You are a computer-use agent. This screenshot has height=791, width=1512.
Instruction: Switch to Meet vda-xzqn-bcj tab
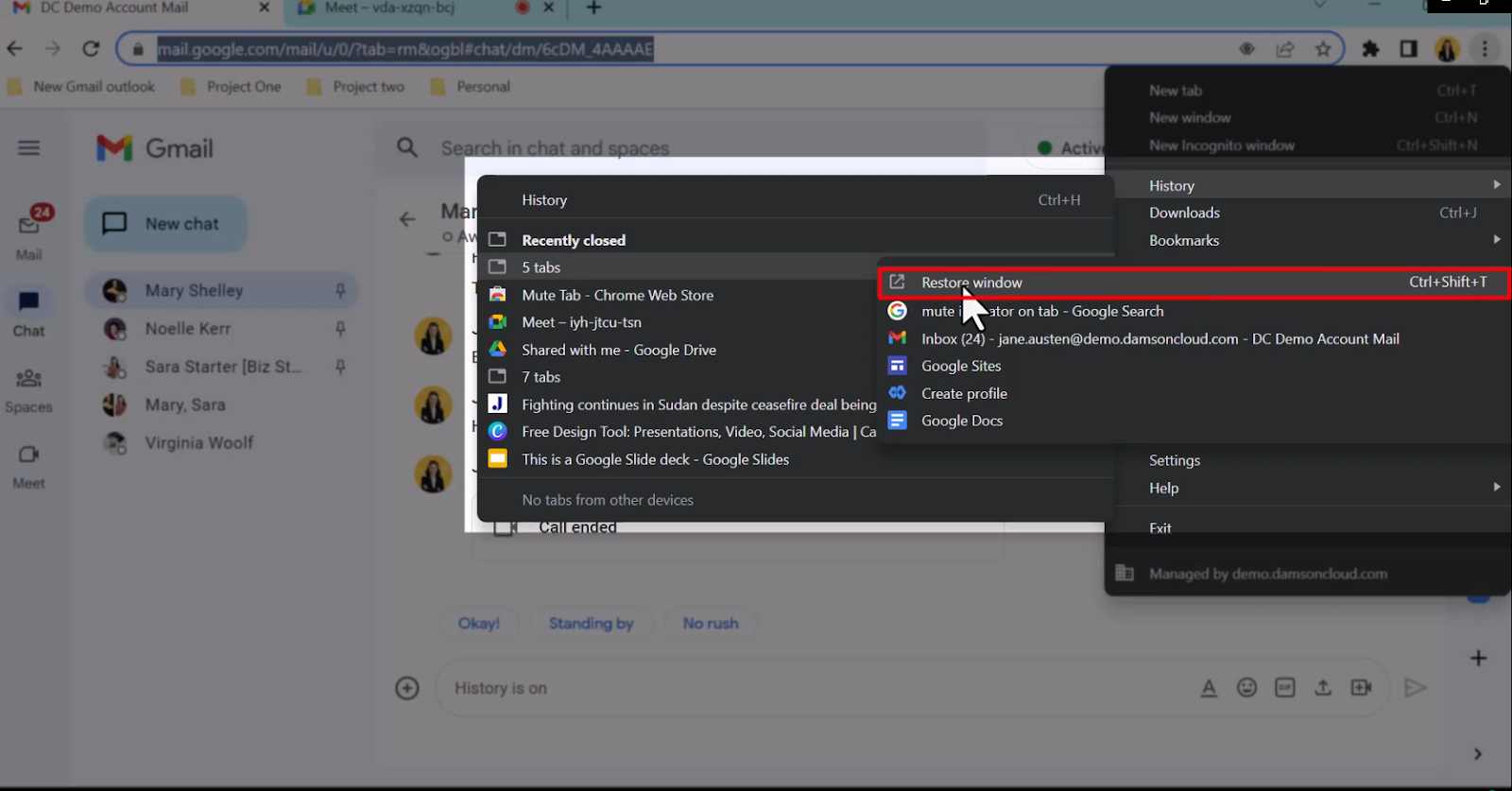tap(425, 9)
